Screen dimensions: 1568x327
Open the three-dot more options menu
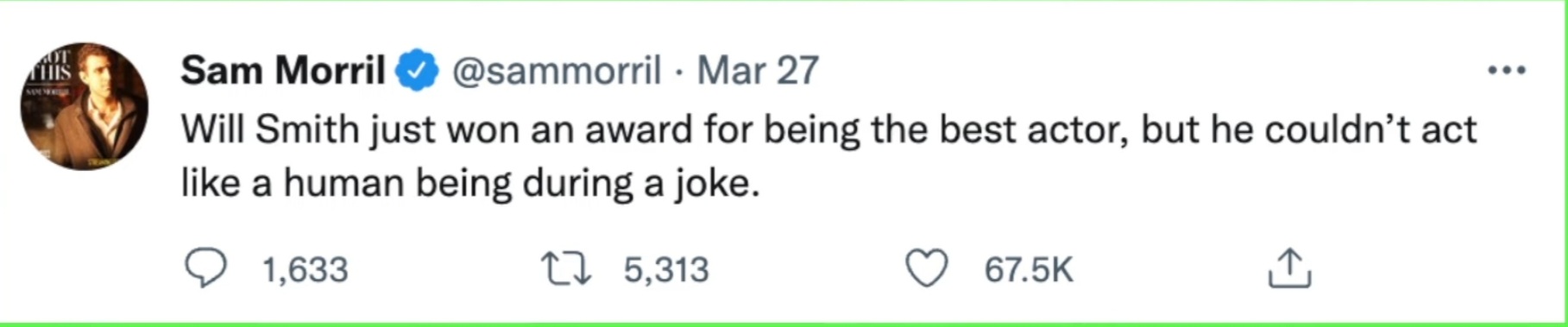(1507, 70)
